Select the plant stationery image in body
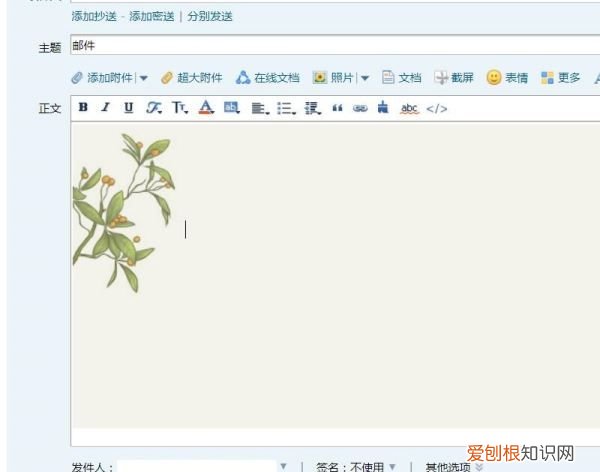Viewport: 600px width, 472px height. (124, 213)
